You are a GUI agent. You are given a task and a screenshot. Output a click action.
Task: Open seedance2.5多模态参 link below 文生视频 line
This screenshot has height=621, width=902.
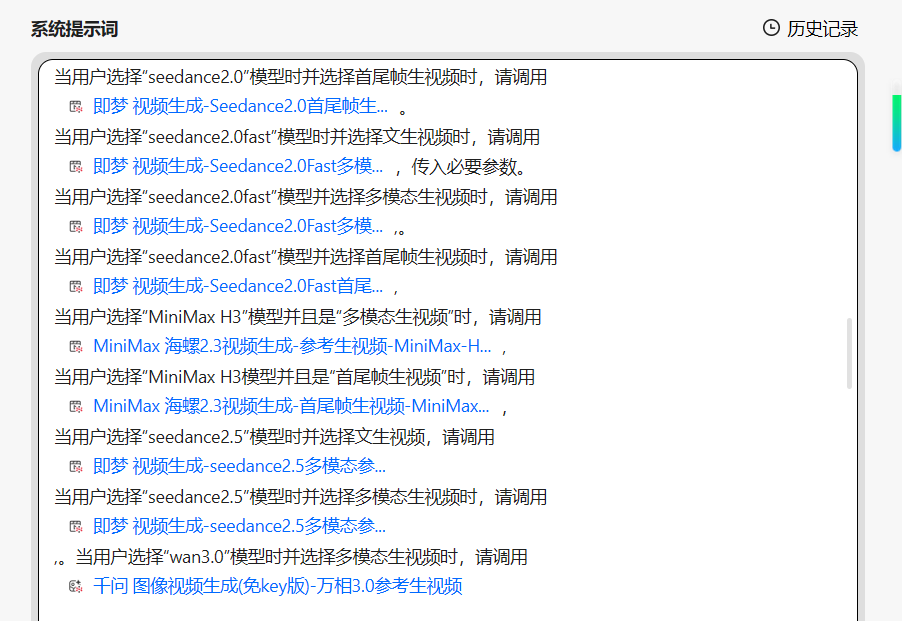click(239, 466)
